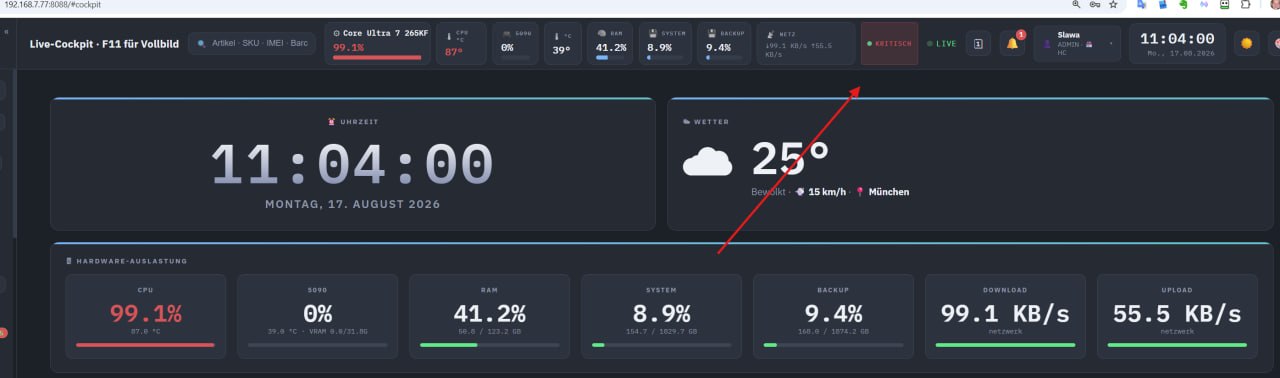Toggle light theme with the sun icon
Screen dimensions: 1280x378
1246,44
